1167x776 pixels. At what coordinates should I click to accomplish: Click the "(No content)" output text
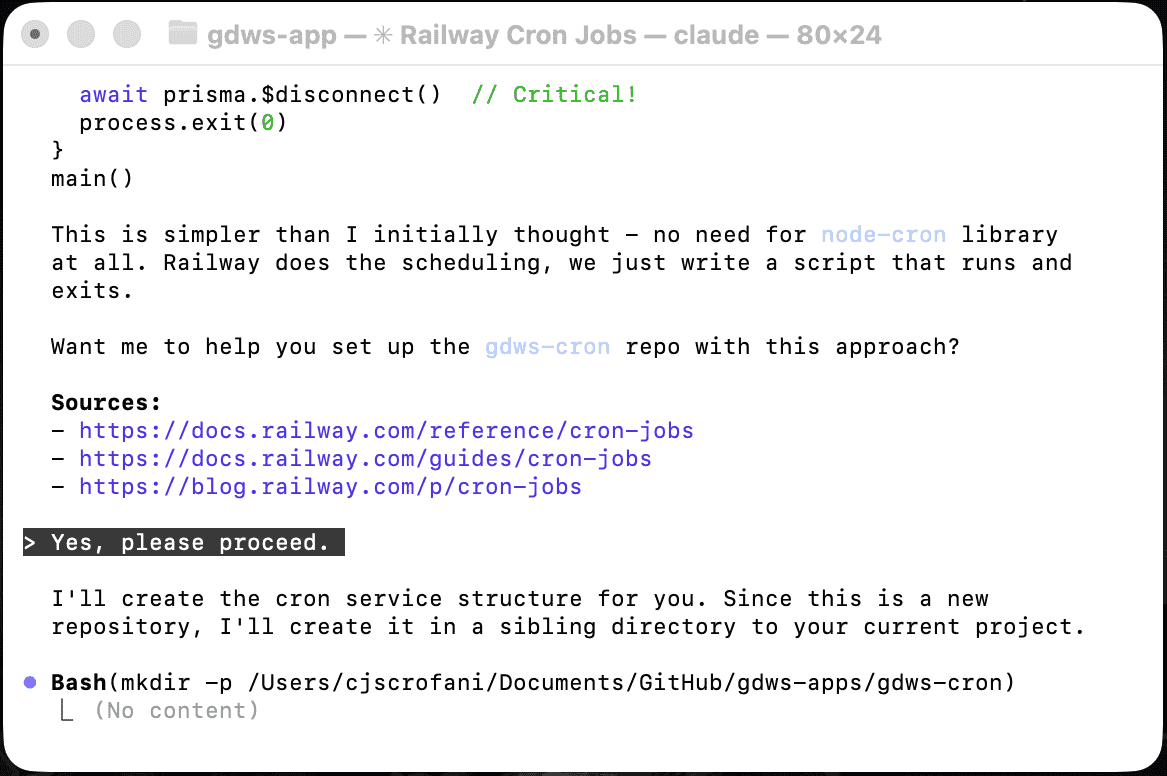tap(176, 711)
